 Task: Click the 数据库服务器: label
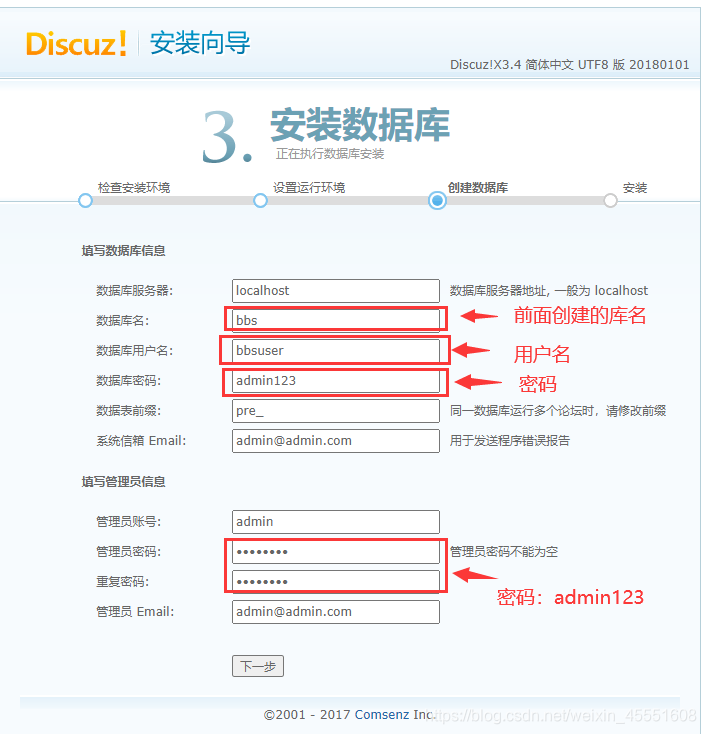coord(135,291)
